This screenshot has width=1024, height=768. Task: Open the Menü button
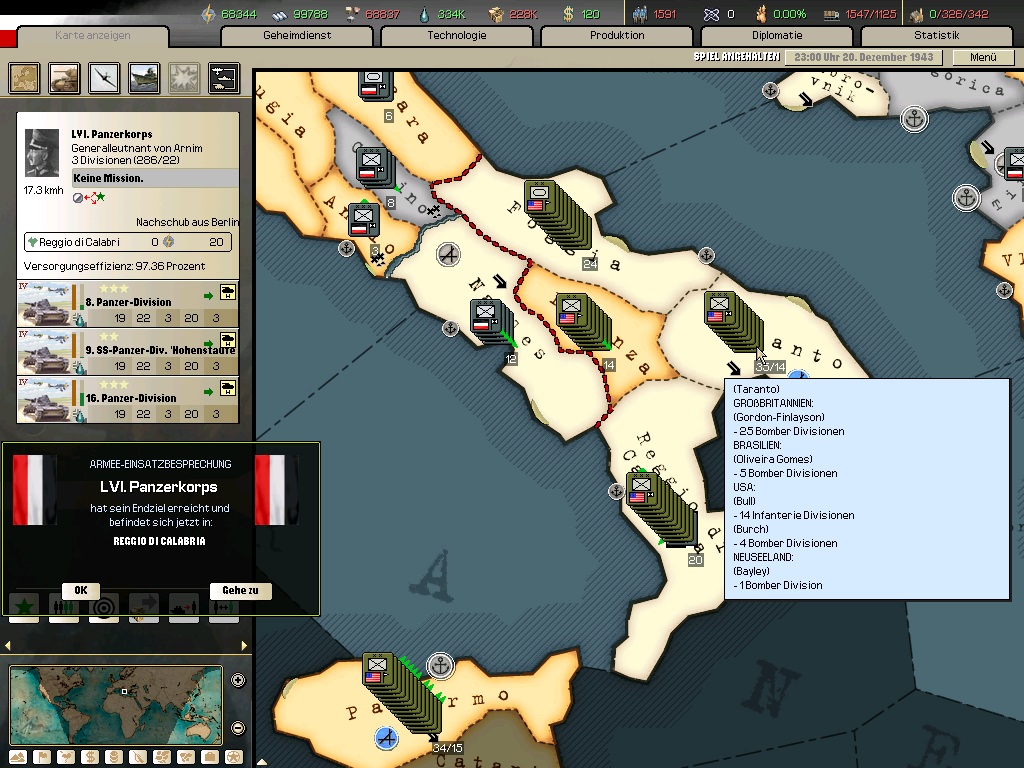983,57
